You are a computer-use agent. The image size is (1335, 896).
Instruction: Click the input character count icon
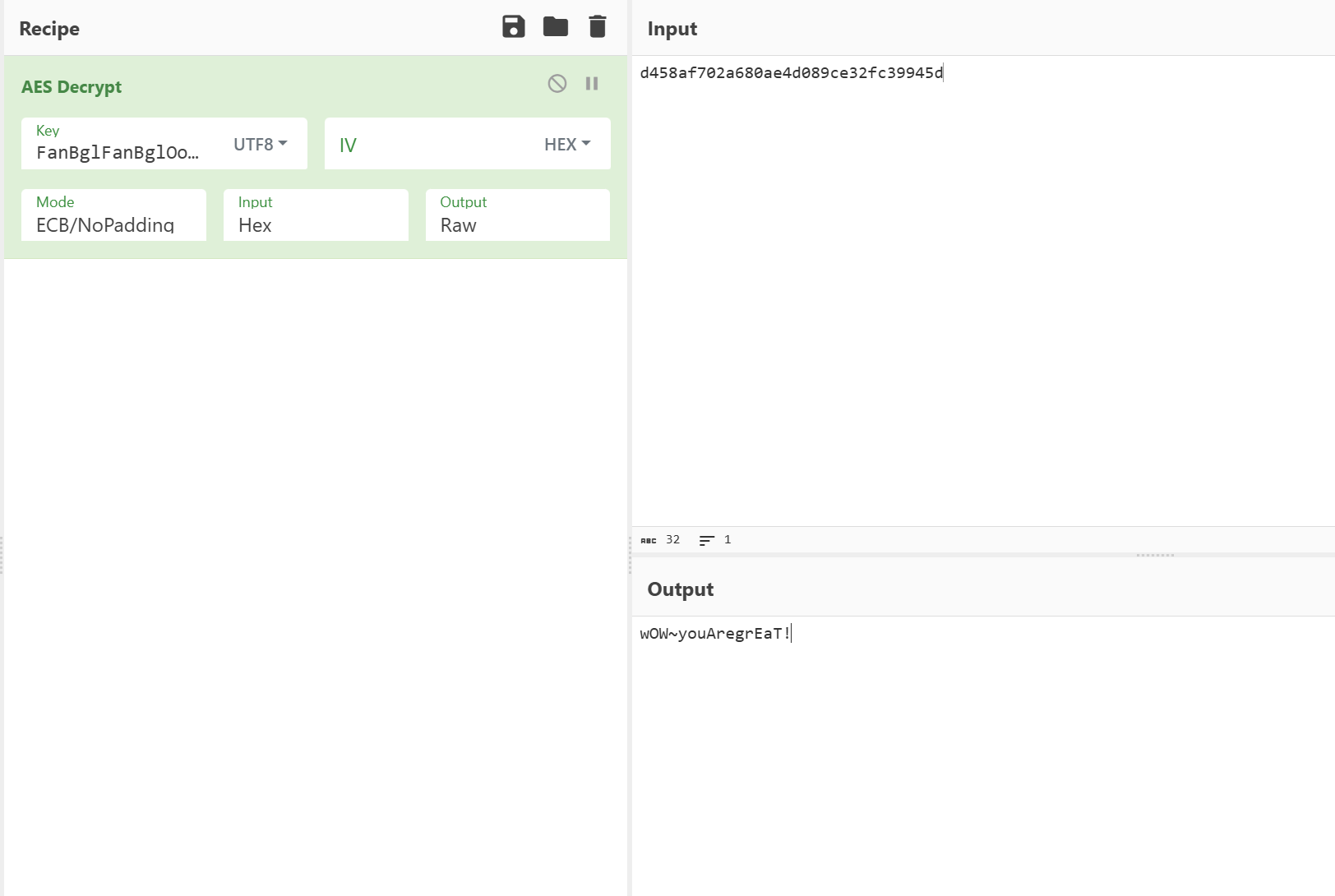[649, 540]
